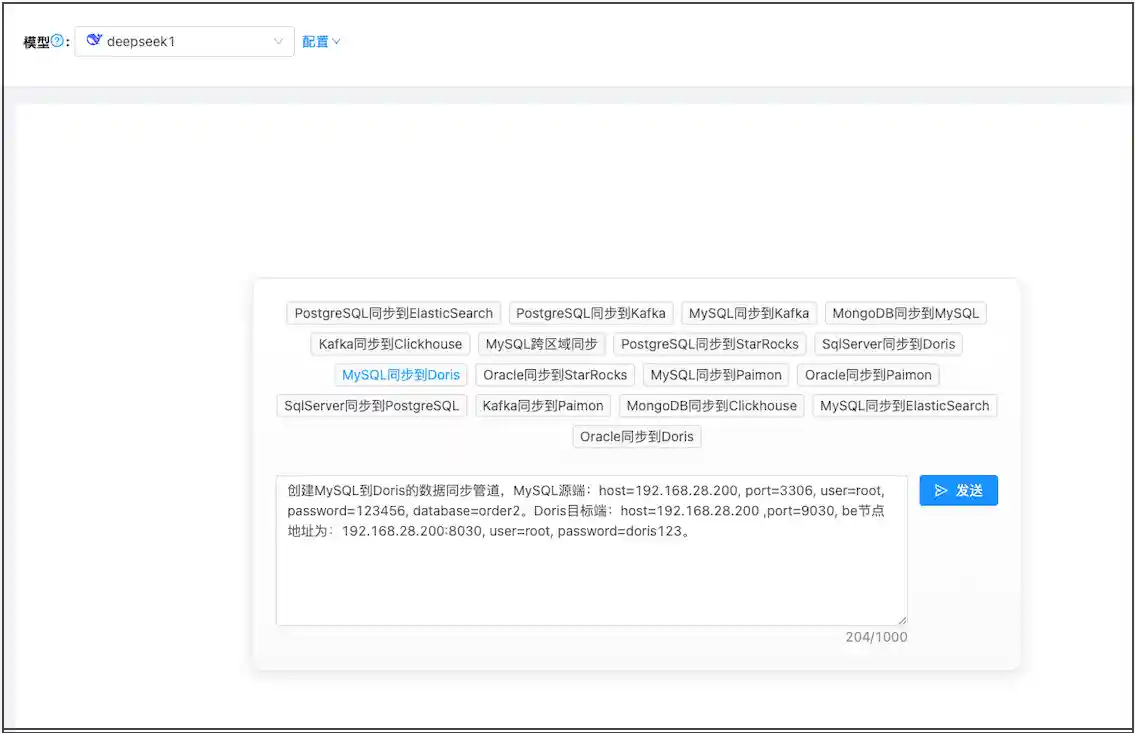
Task: Select highlighted MySQL同步到Doris tag
Action: pyautogui.click(x=401, y=375)
